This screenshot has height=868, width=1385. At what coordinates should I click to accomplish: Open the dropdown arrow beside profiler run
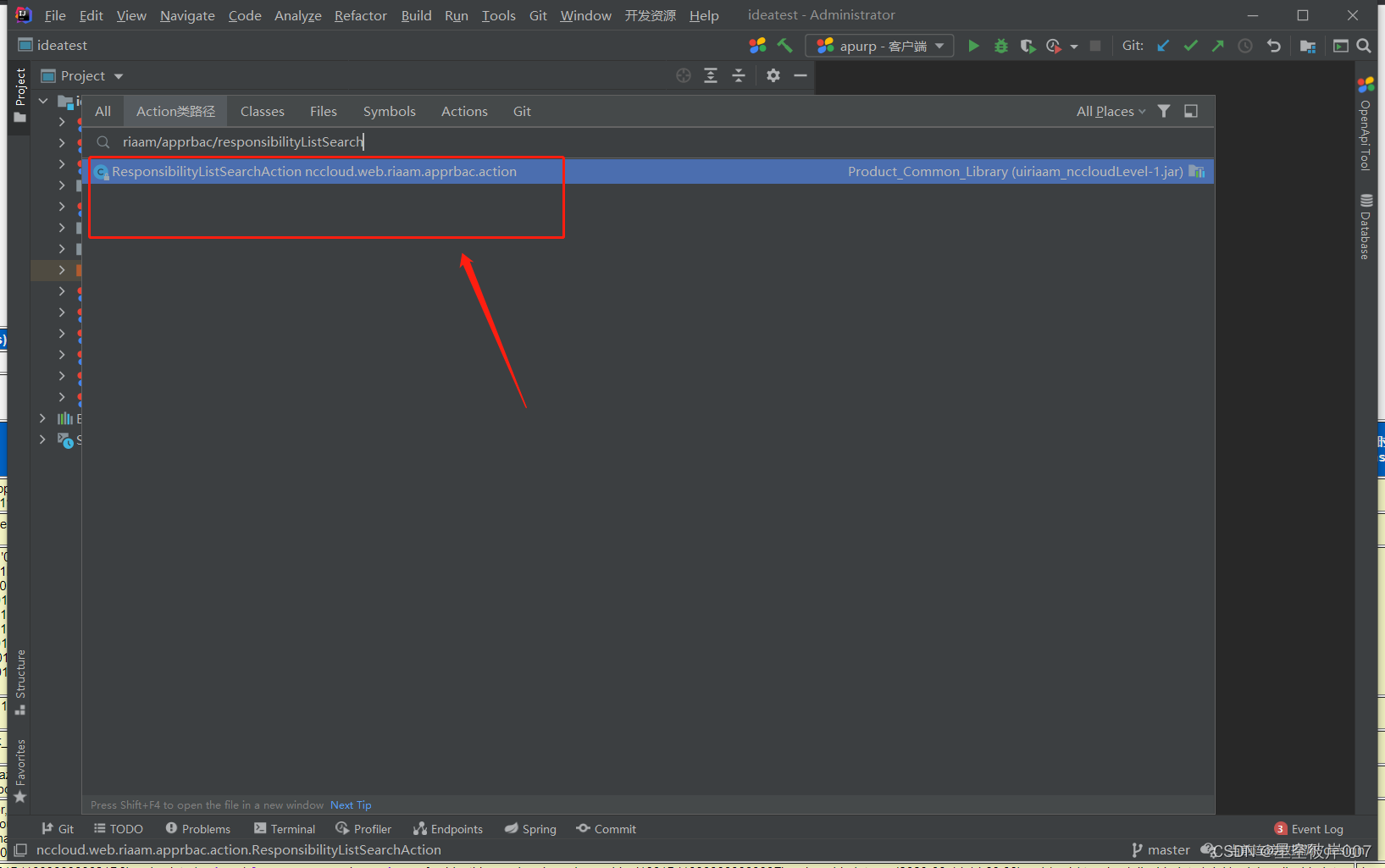[x=1074, y=47]
